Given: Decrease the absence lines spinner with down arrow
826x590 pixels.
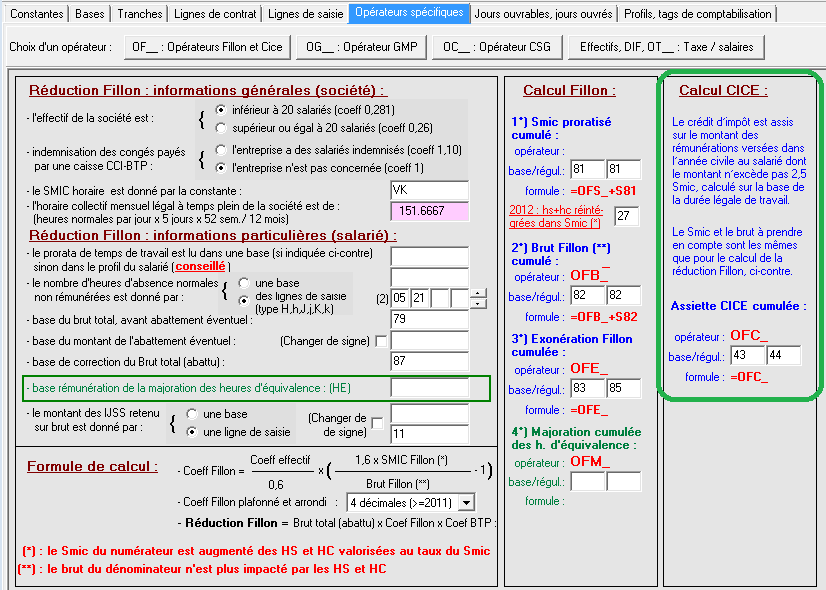Looking at the screenshot, I should coord(477,303).
